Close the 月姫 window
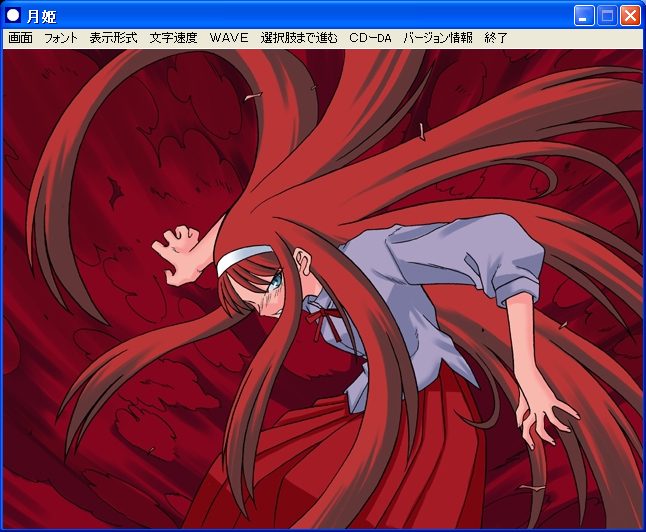The image size is (646, 532). coord(630,16)
